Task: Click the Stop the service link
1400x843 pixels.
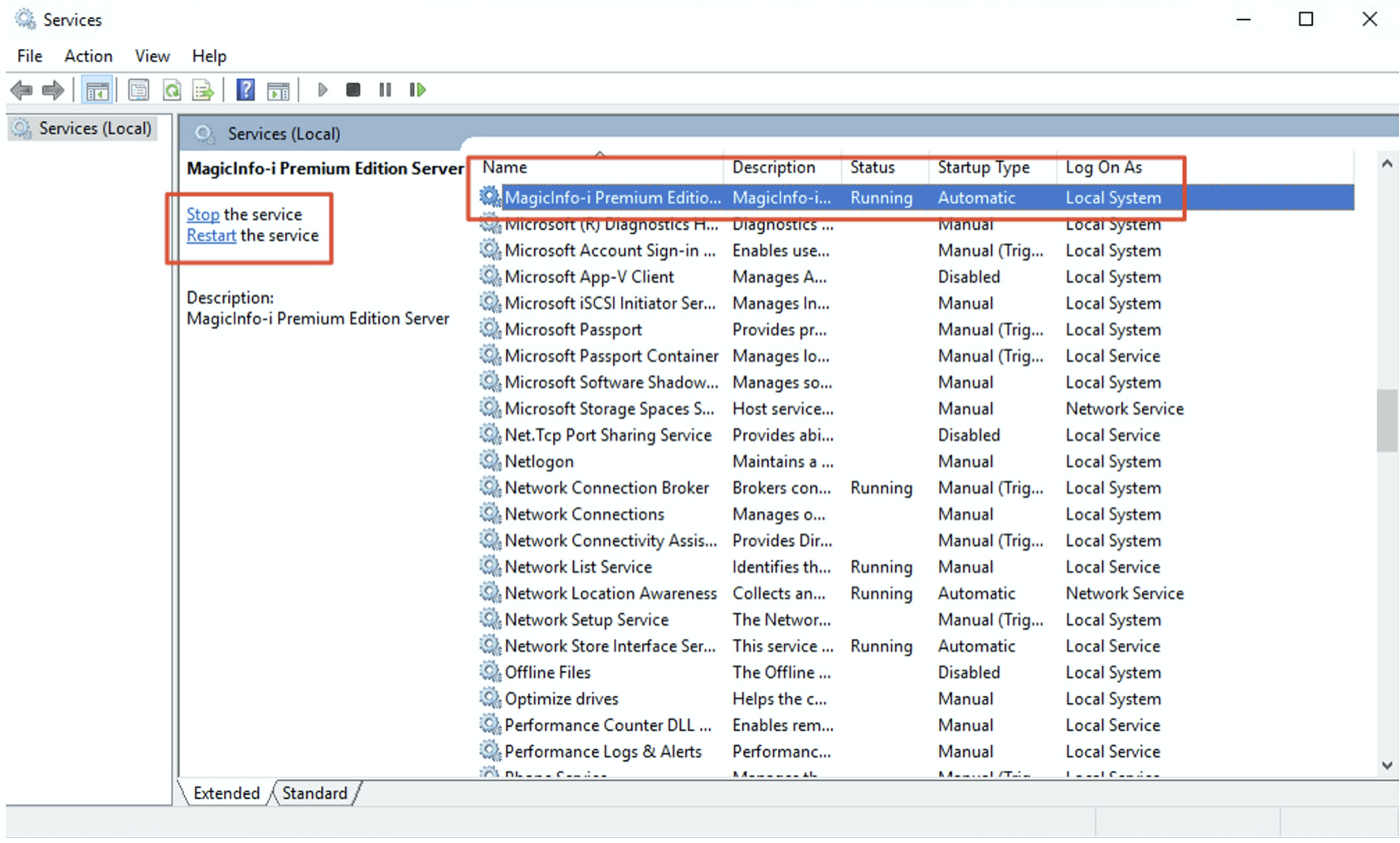Action: 203,214
